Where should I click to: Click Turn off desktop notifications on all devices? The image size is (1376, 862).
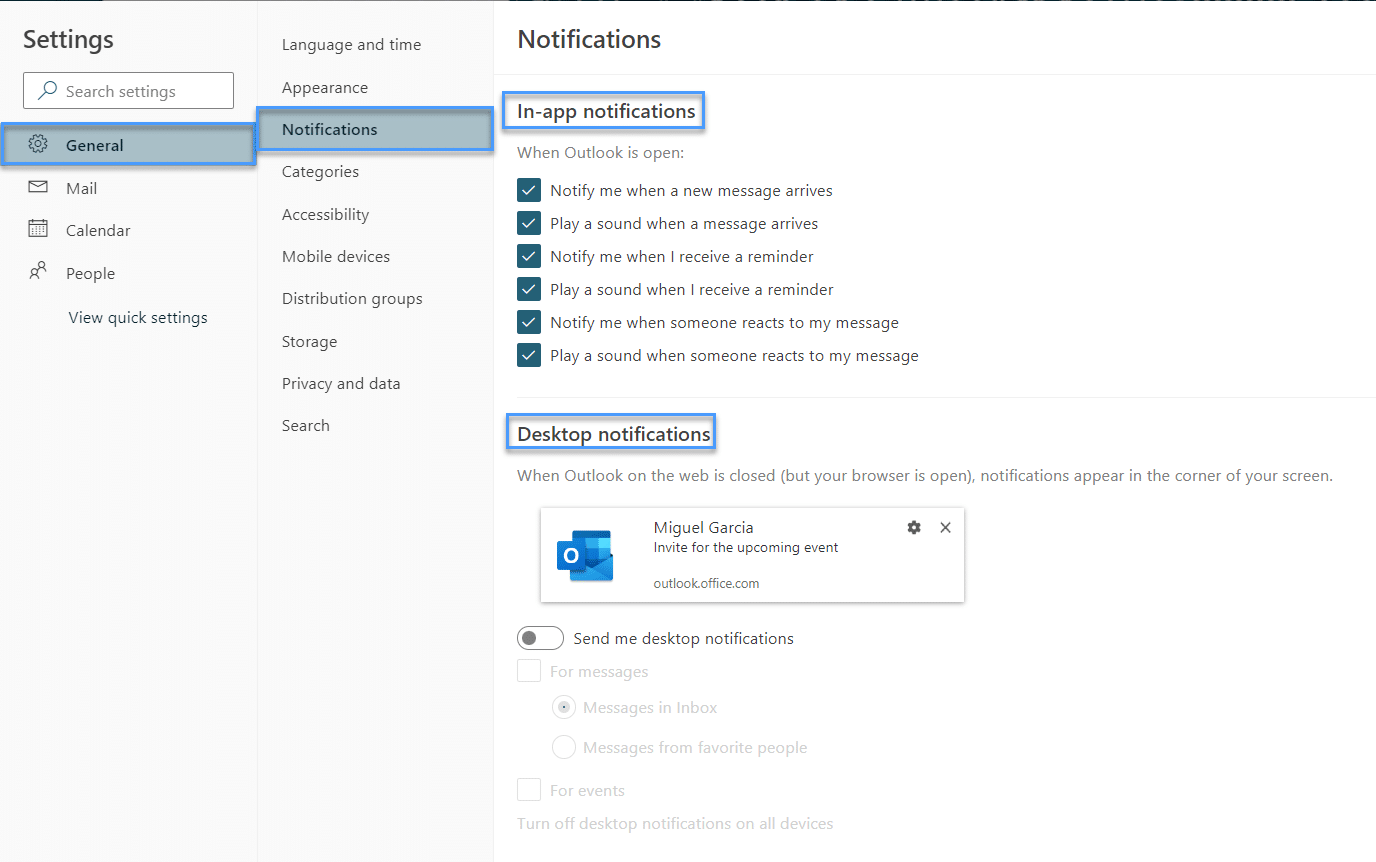675,823
